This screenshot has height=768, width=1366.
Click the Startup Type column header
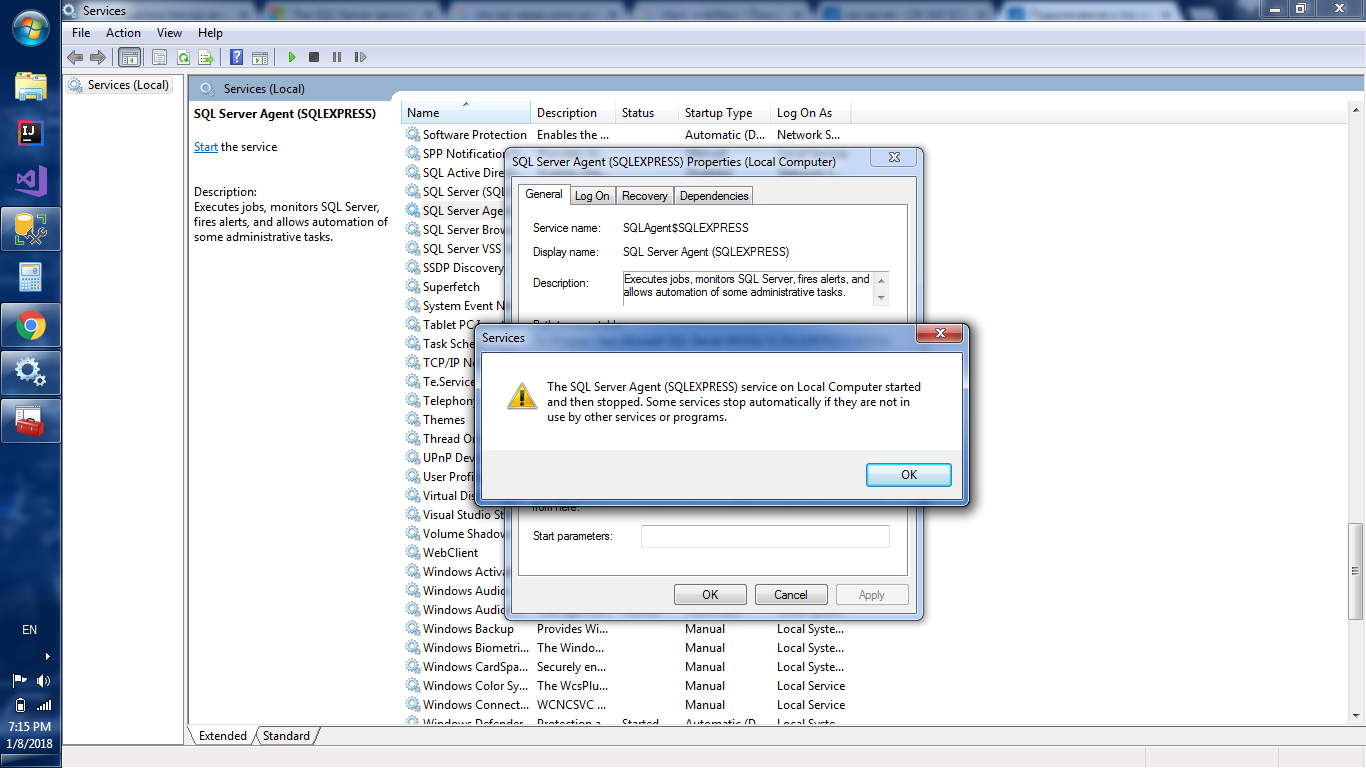725,113
